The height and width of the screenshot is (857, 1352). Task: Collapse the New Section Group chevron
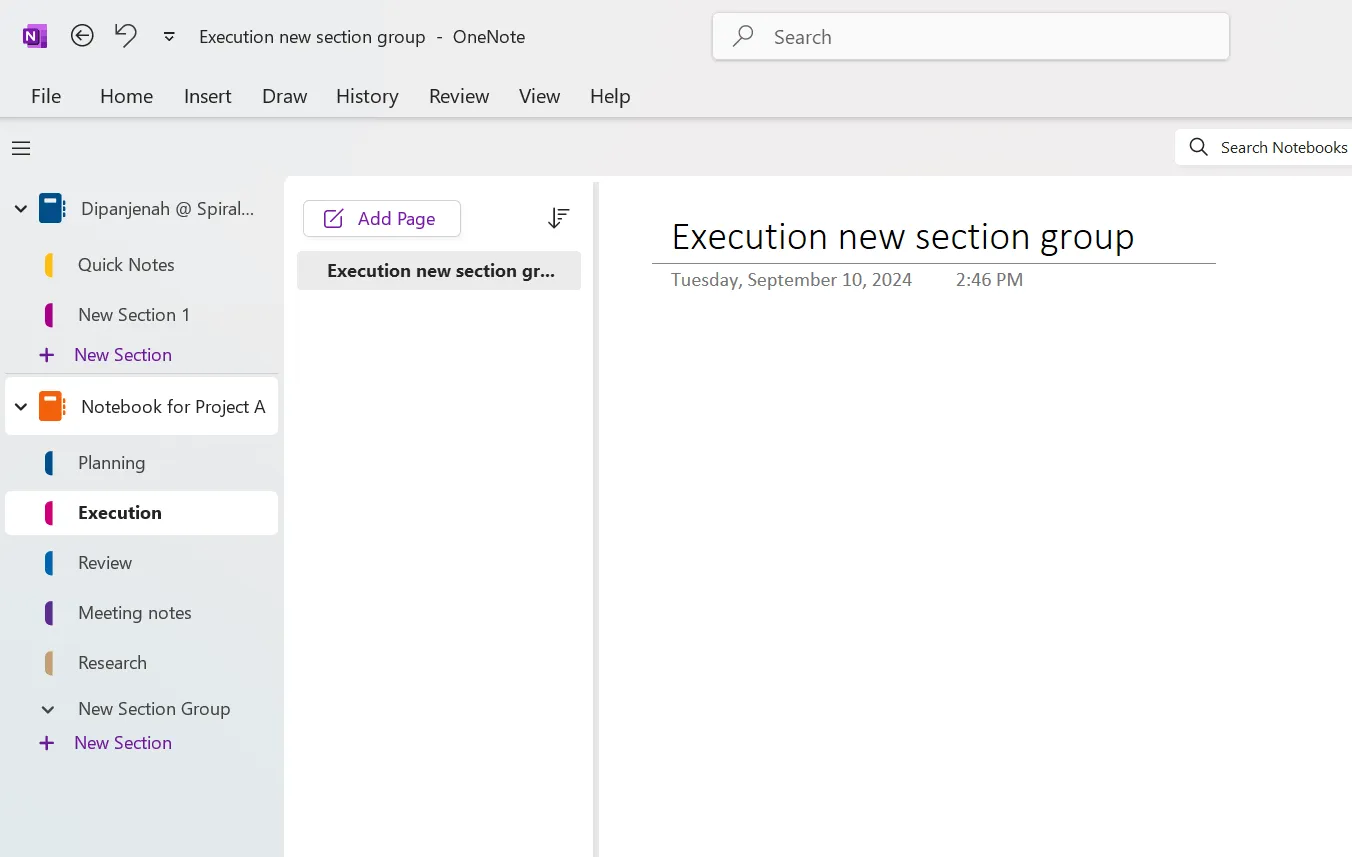47,709
